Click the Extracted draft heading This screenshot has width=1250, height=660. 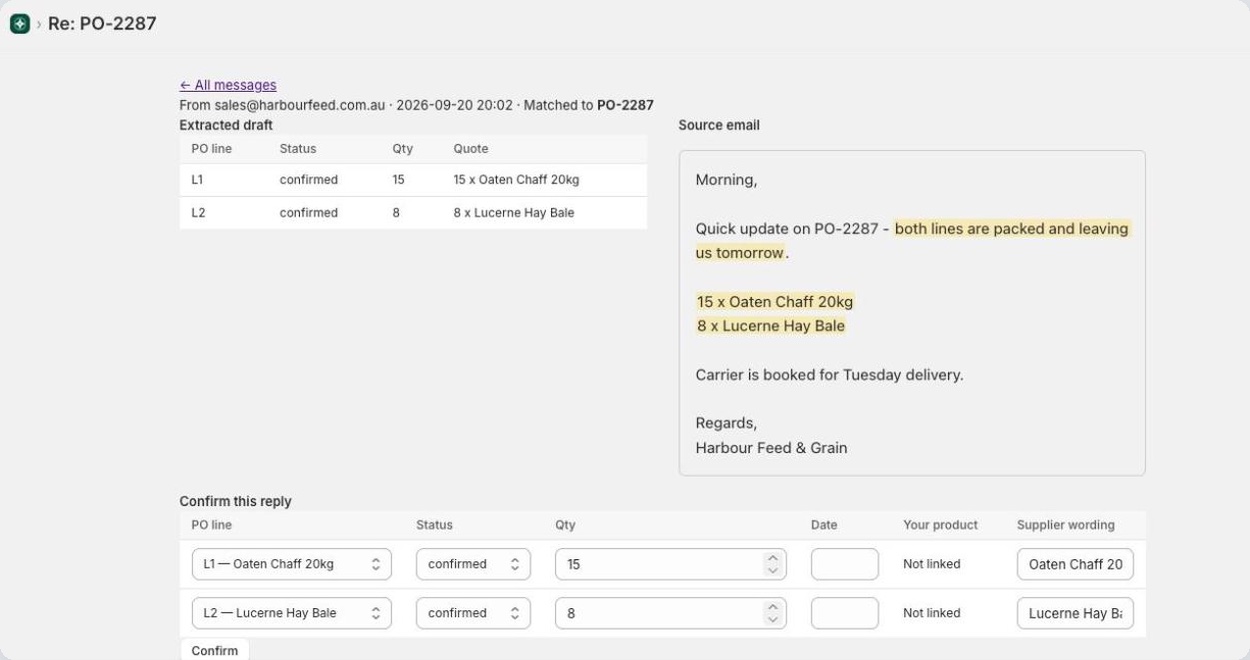tap(226, 125)
